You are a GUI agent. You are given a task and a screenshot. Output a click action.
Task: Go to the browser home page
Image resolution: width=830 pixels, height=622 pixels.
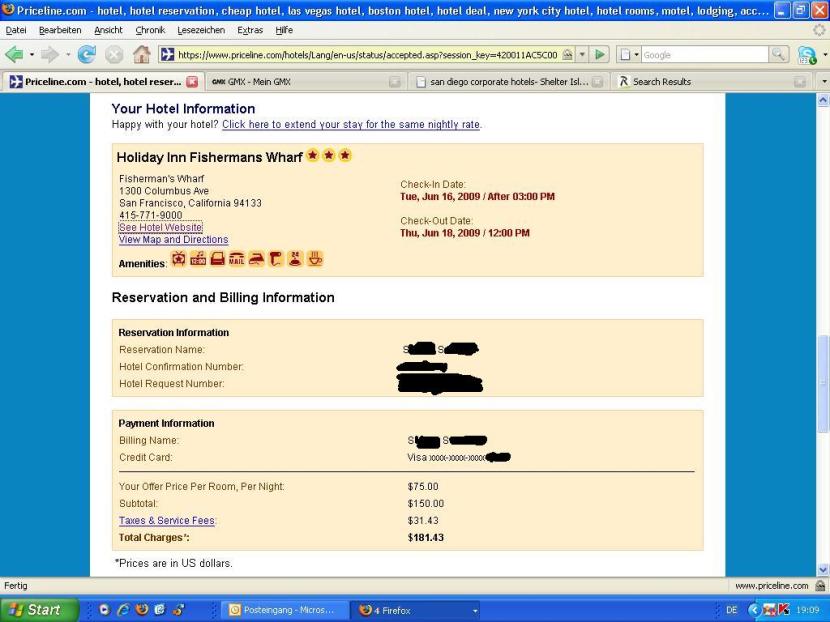coord(142,54)
